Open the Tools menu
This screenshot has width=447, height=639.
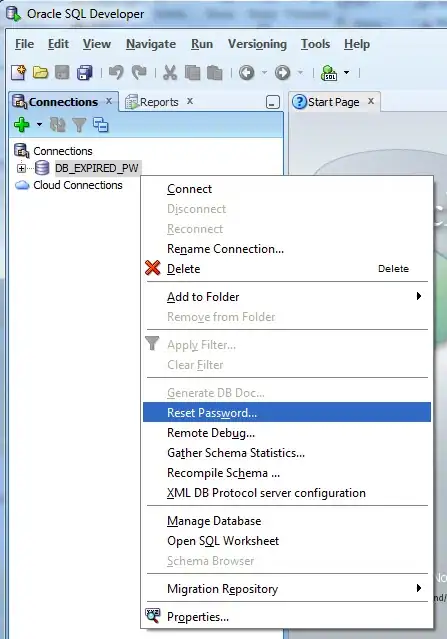315,44
